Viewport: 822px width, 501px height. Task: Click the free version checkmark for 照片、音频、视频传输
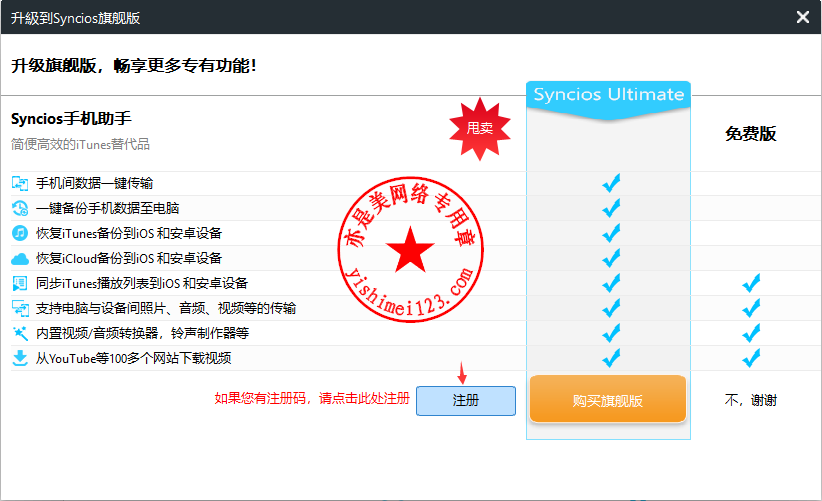(x=751, y=308)
